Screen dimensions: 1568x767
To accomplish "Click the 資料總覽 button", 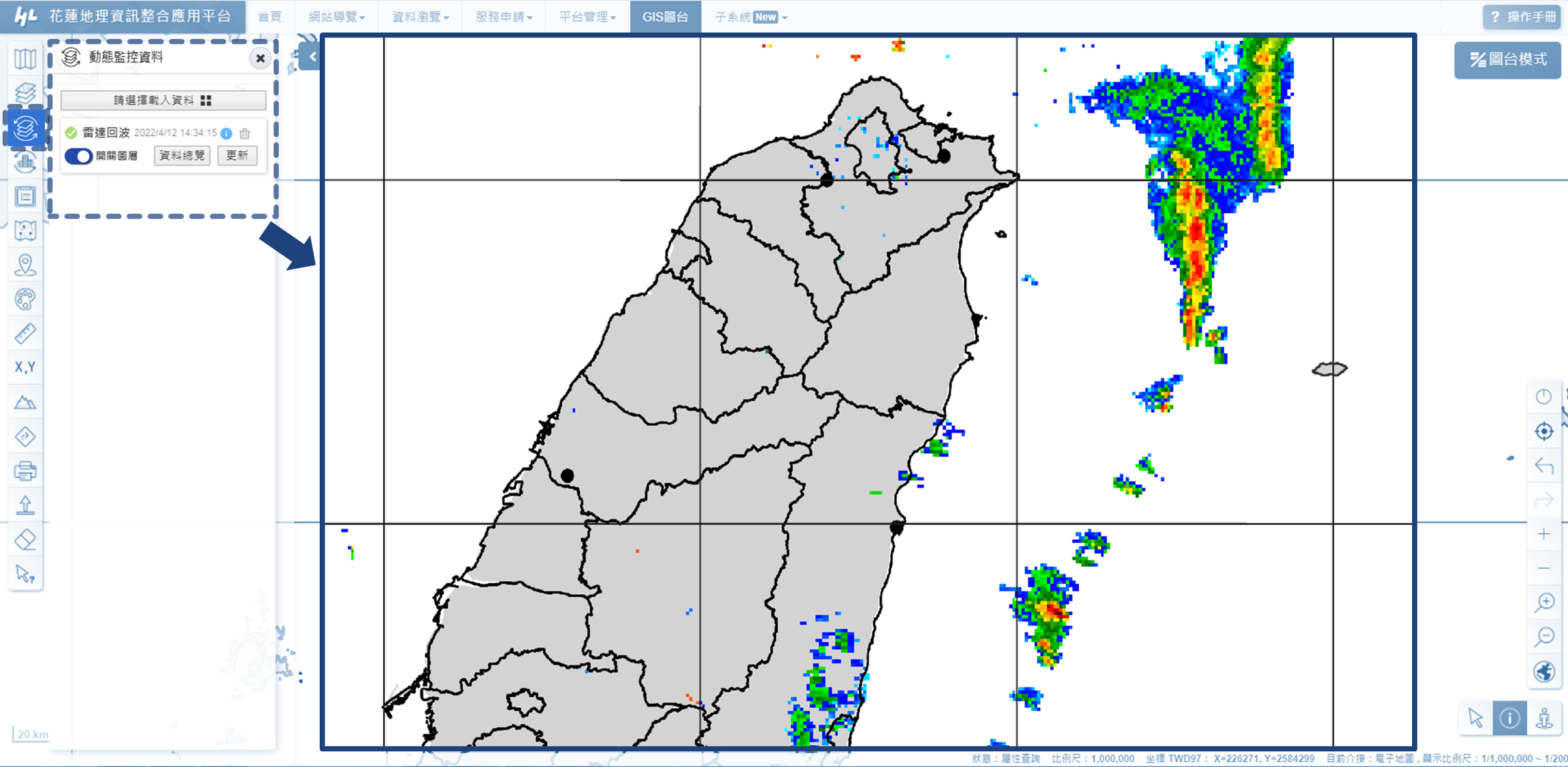I will tap(182, 156).
